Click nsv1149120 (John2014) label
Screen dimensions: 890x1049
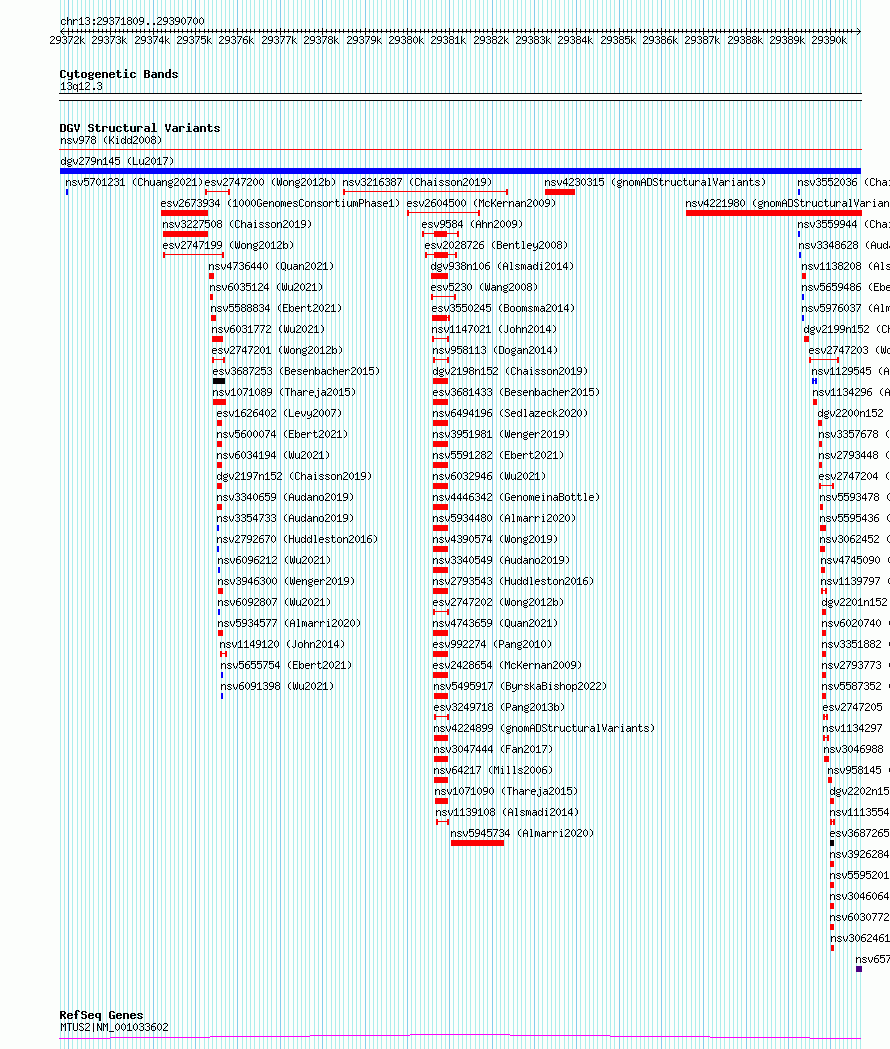coord(282,644)
